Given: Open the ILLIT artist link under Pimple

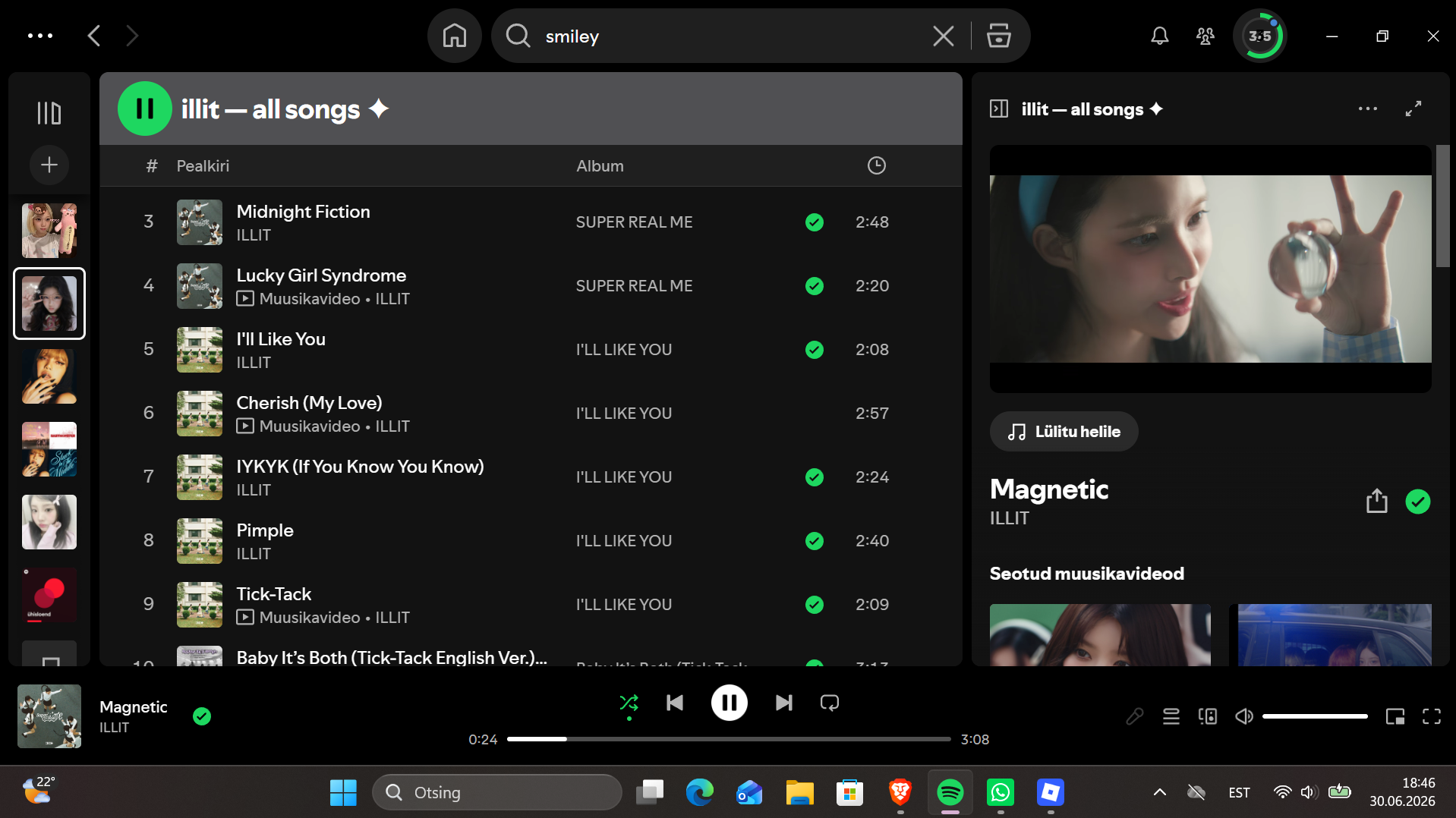Looking at the screenshot, I should click(x=254, y=554).
